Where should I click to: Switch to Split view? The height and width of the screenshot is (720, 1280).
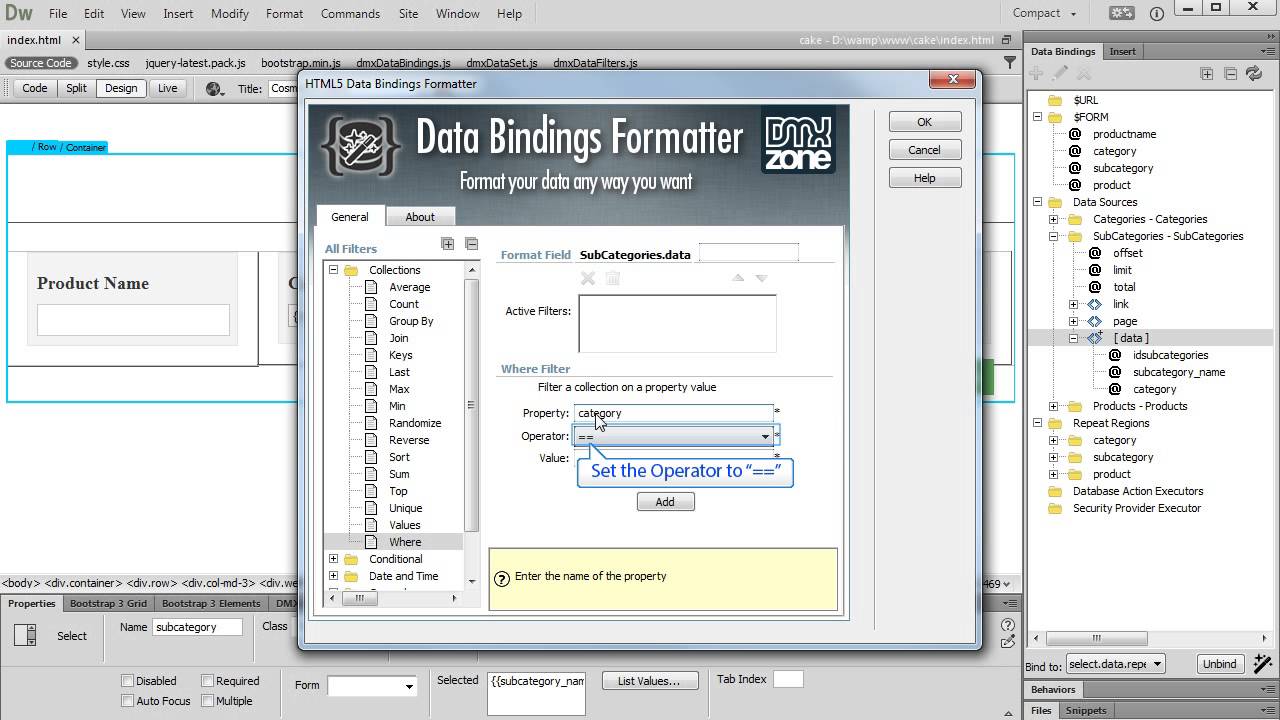click(x=77, y=88)
